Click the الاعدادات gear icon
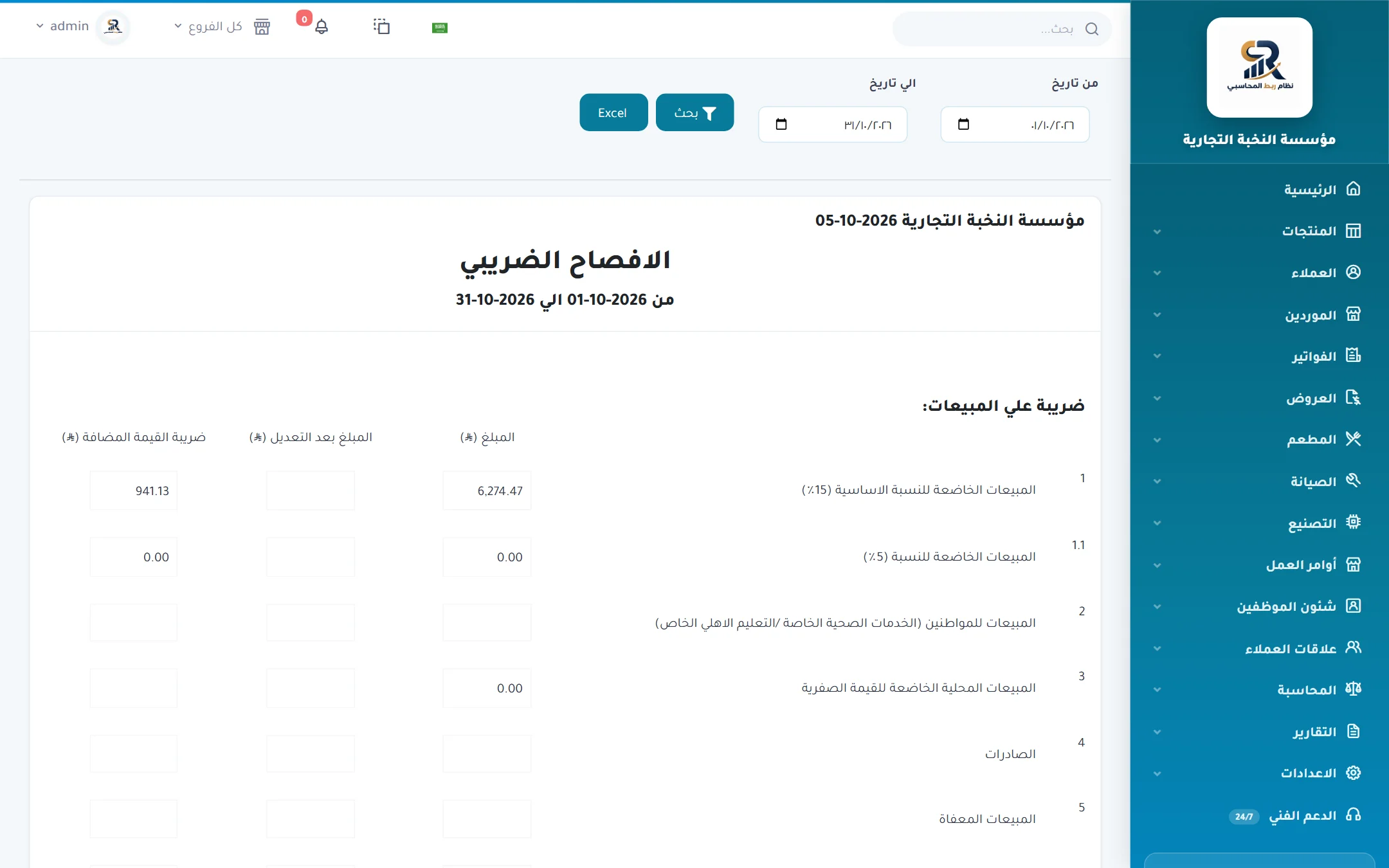 [1354, 772]
